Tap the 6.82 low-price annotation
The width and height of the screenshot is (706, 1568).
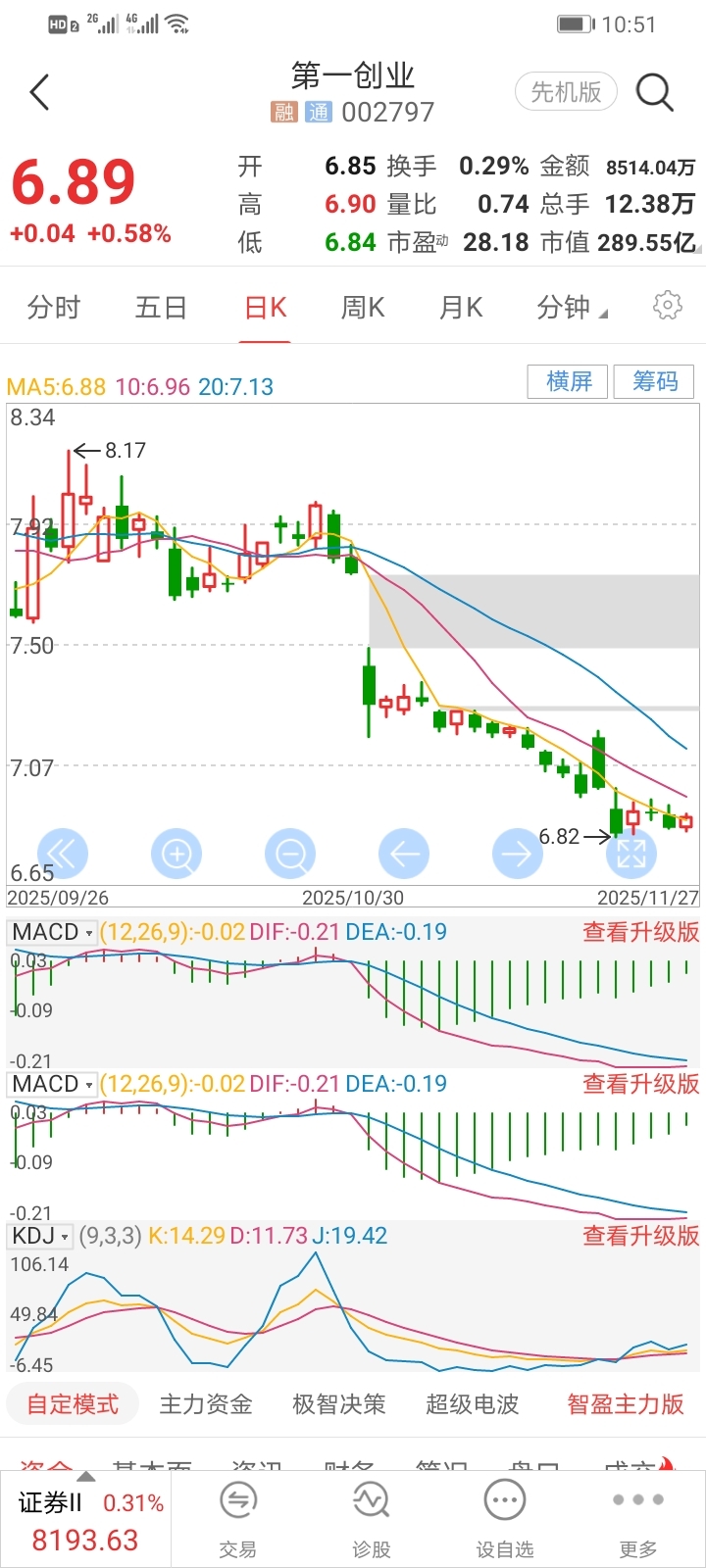559,836
